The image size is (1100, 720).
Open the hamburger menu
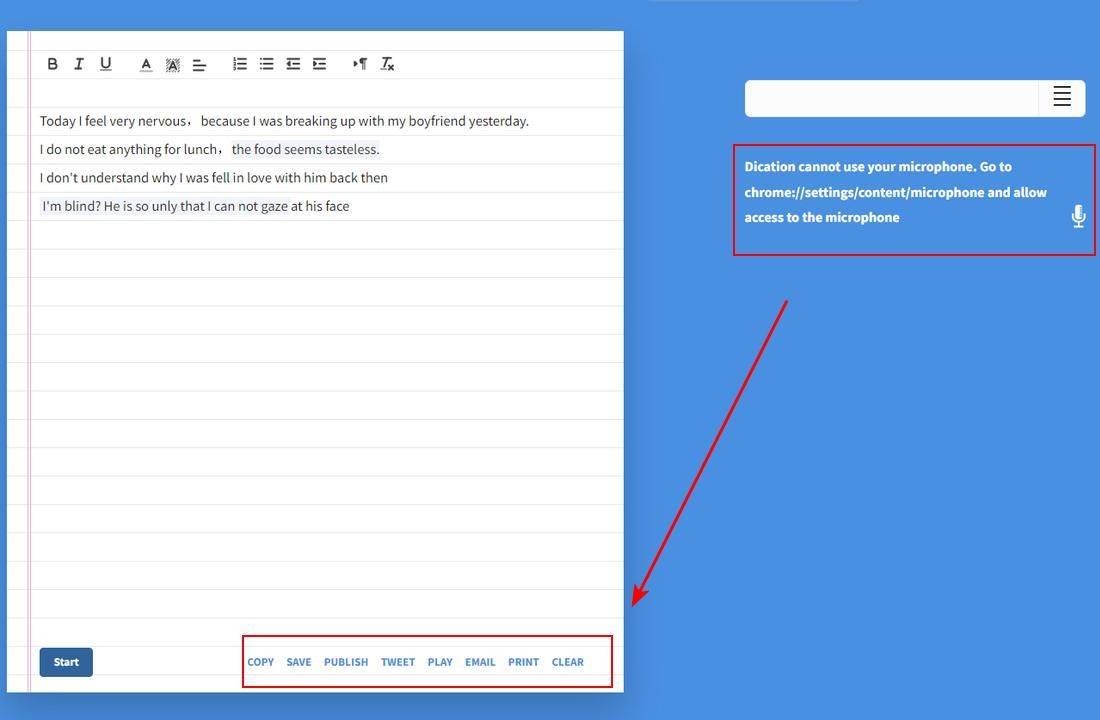pyautogui.click(x=1062, y=96)
